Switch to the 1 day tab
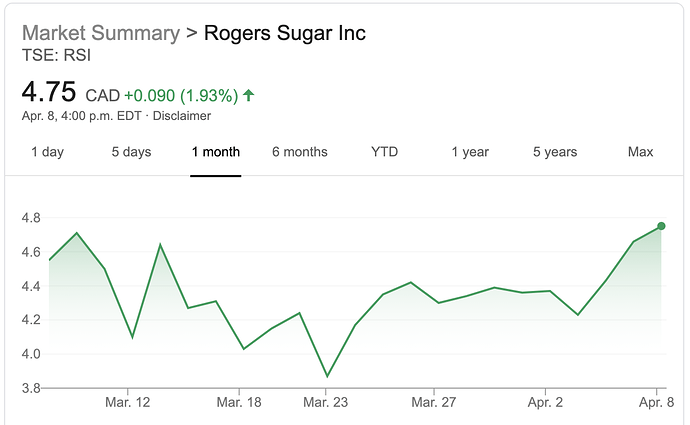 coord(47,152)
